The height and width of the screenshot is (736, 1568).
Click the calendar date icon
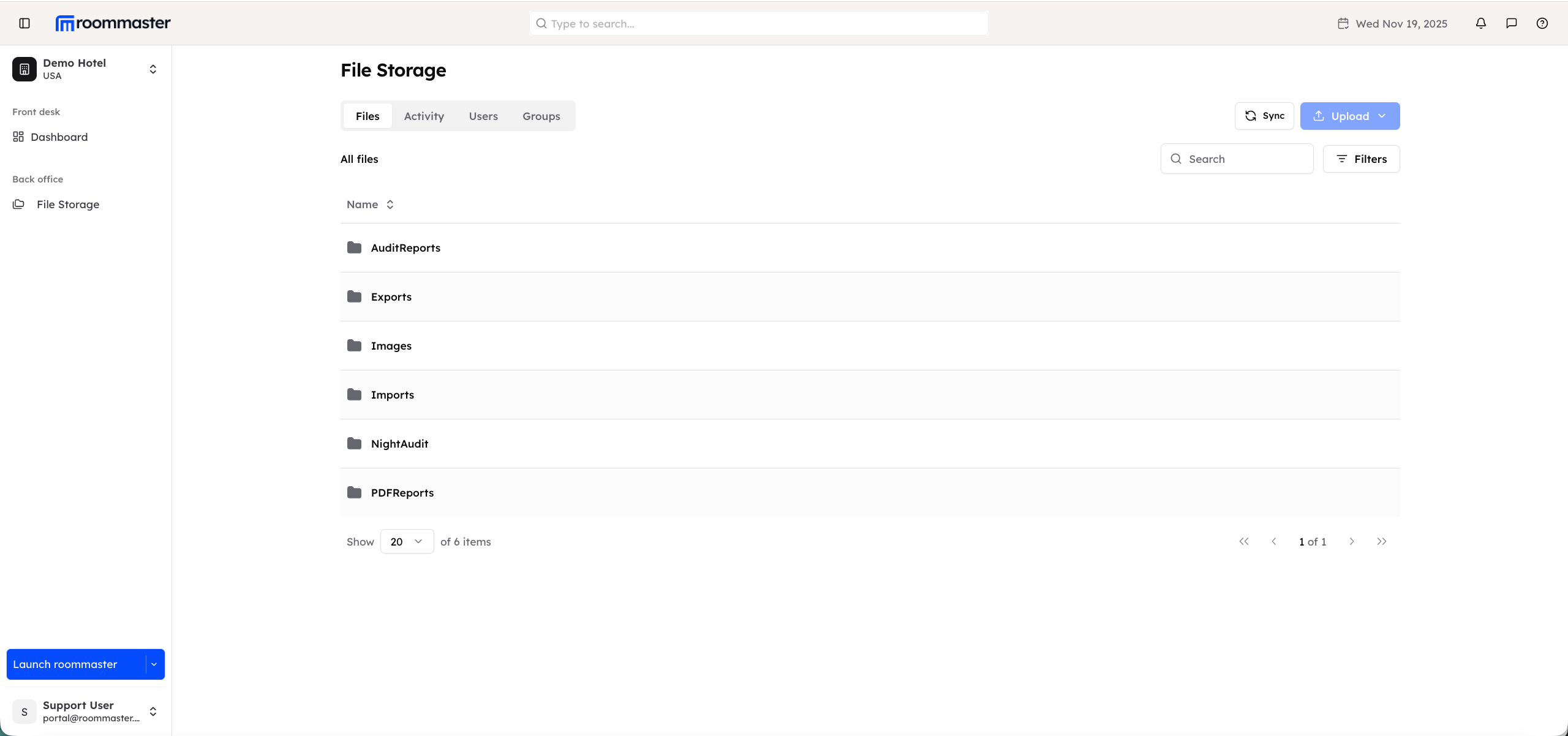click(1343, 23)
